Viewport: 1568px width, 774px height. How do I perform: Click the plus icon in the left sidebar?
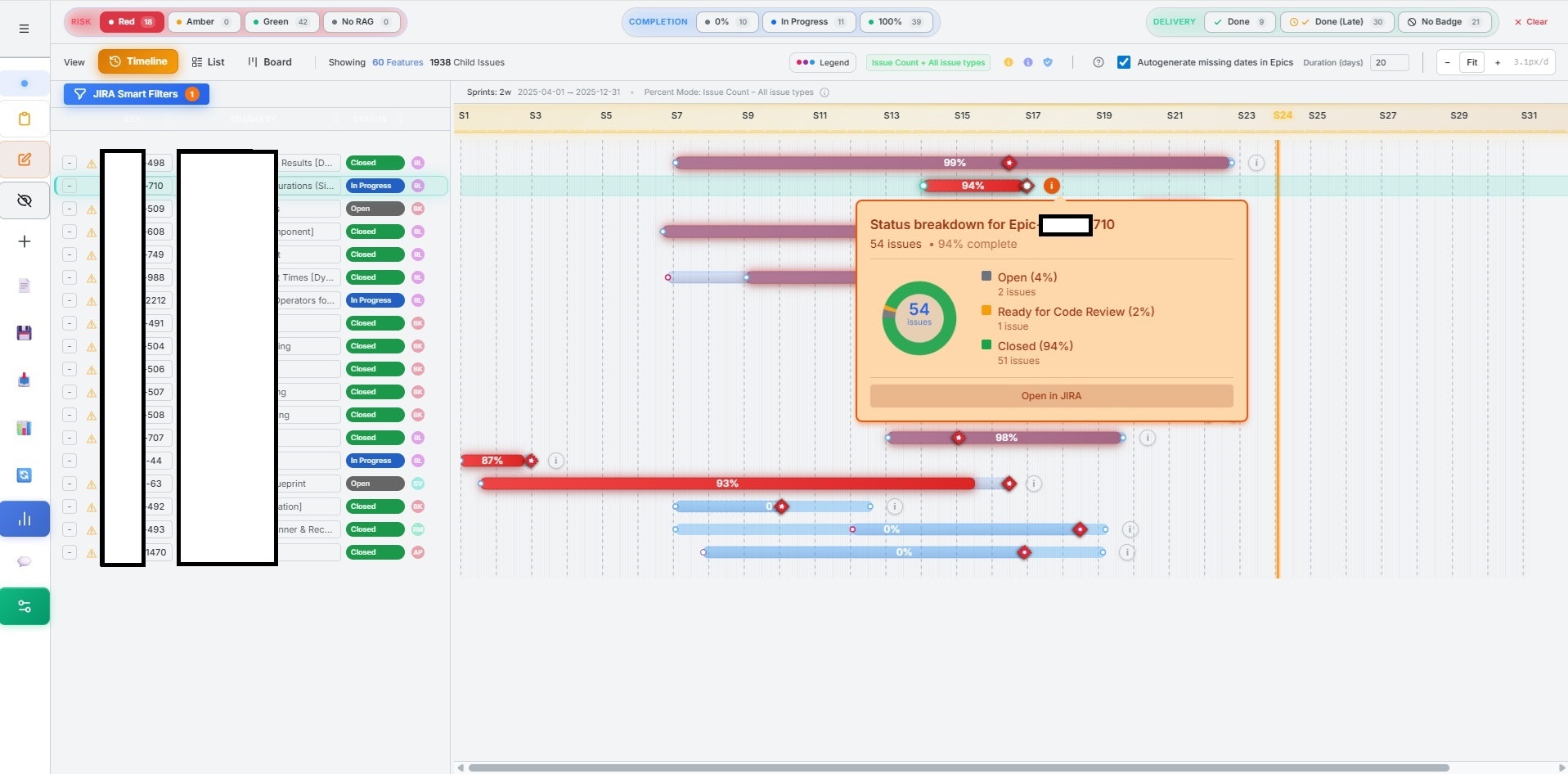click(x=25, y=241)
